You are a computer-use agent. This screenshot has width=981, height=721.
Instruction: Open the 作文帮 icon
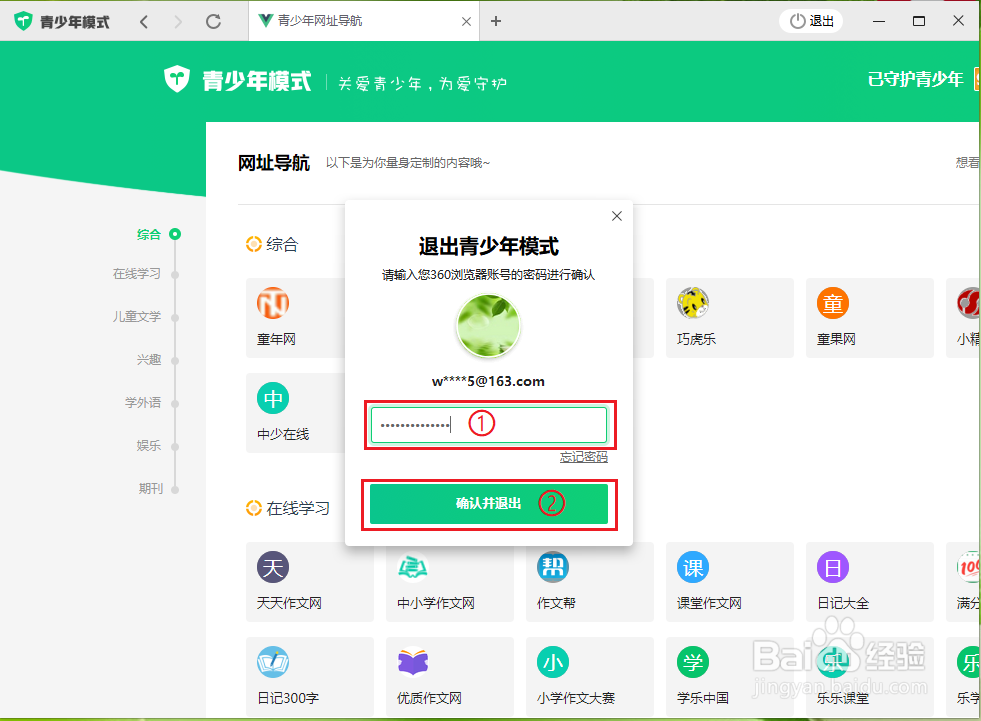(x=552, y=566)
